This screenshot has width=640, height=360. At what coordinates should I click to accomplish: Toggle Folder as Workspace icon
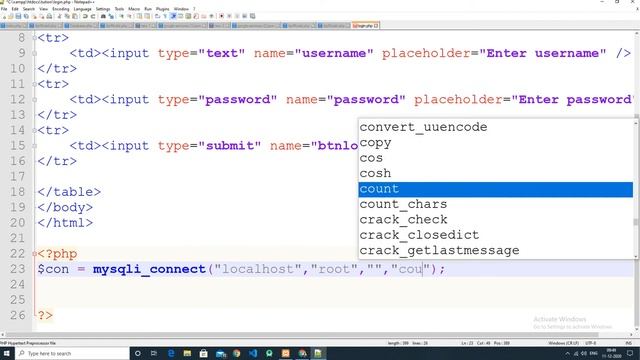coord(204,16)
